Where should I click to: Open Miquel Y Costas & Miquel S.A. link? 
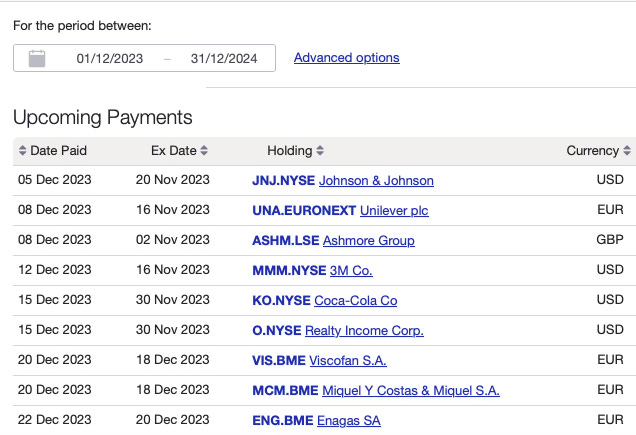click(x=411, y=391)
